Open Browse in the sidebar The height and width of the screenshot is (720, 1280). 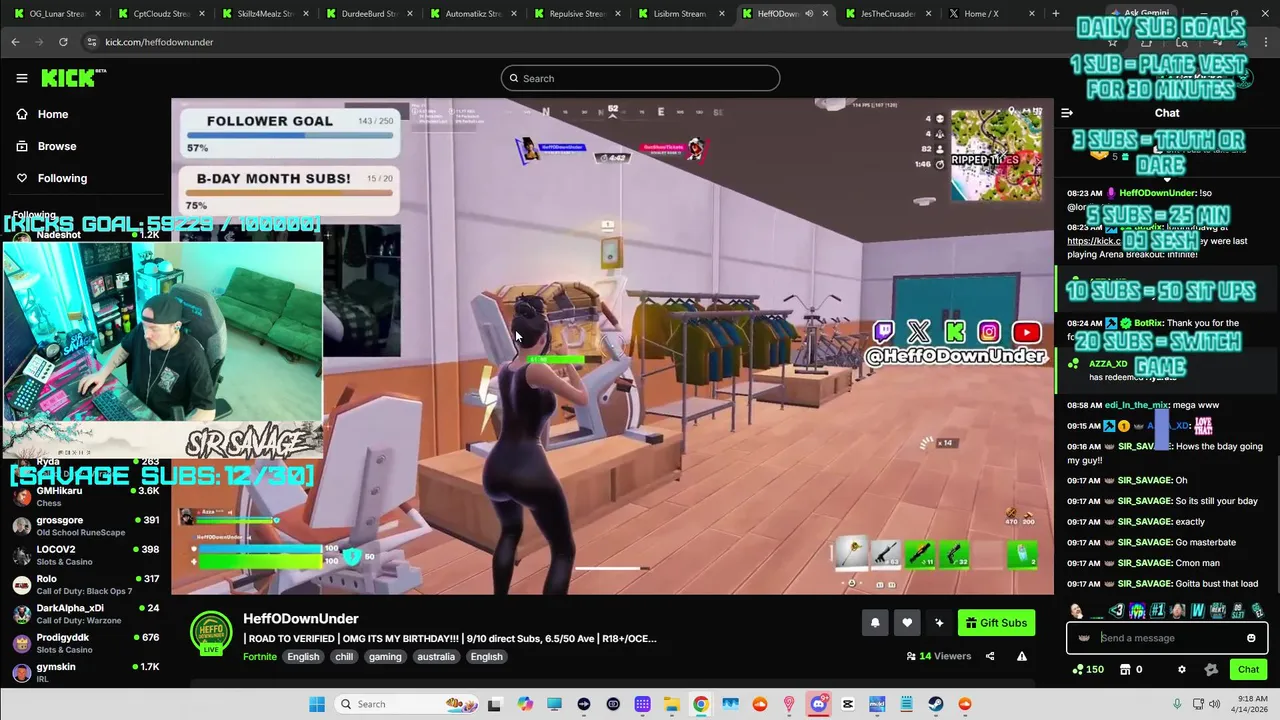click(57, 146)
